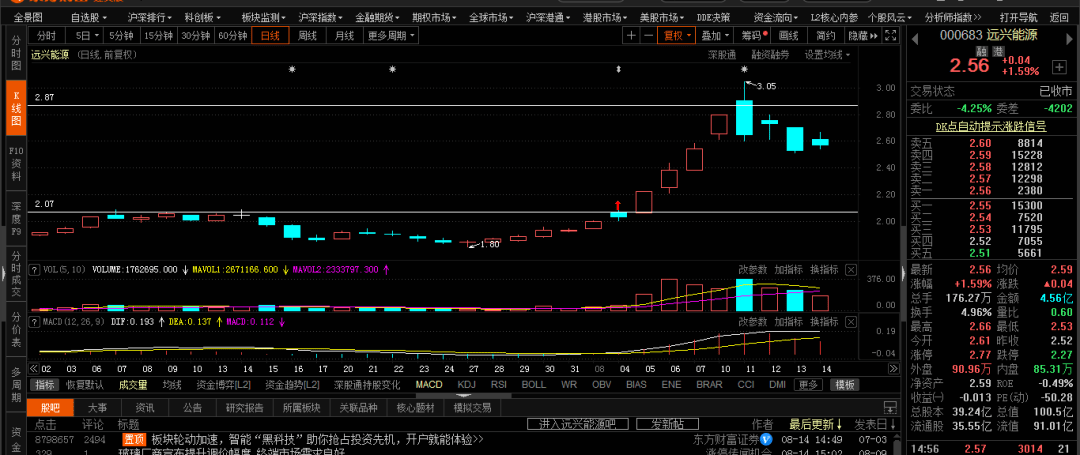The width and height of the screenshot is (1080, 455).
Task: Close the VOL indicator panel
Action: (x=851, y=269)
